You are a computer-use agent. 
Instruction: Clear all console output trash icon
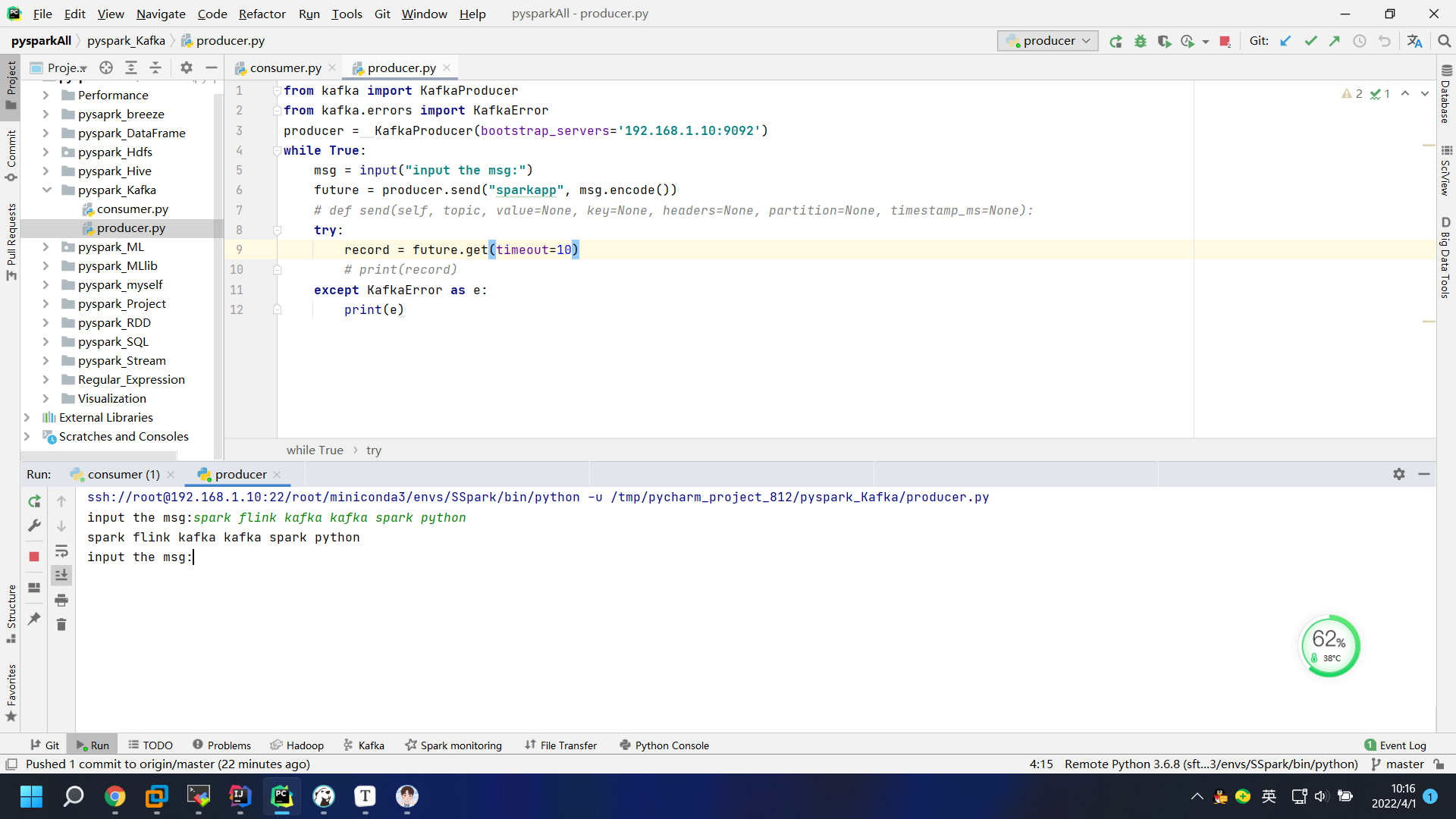[61, 624]
